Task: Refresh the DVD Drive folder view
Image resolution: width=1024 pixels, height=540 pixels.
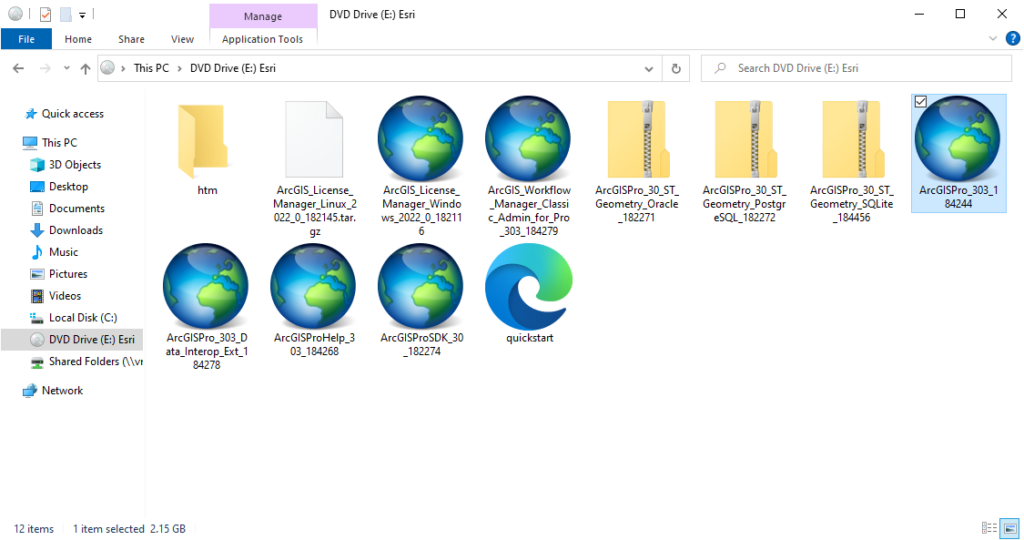Action: (x=676, y=68)
